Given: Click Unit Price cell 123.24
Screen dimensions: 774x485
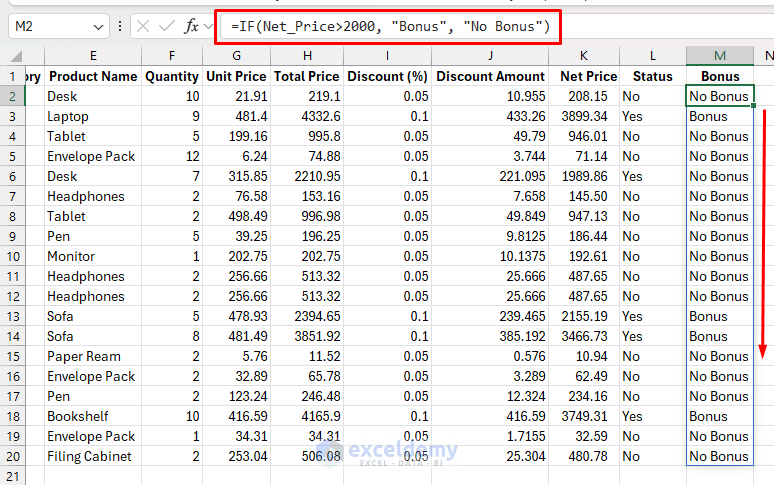Looking at the screenshot, I should pyautogui.click(x=236, y=396).
